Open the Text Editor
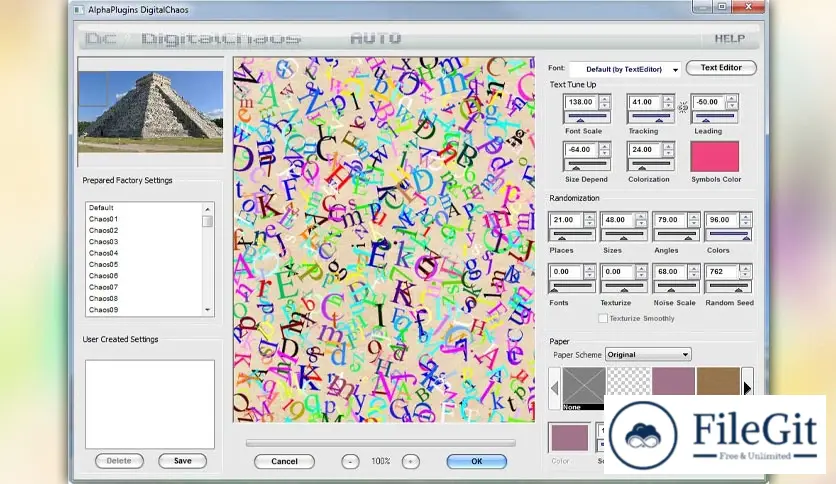Image resolution: width=836 pixels, height=484 pixels. [721, 68]
